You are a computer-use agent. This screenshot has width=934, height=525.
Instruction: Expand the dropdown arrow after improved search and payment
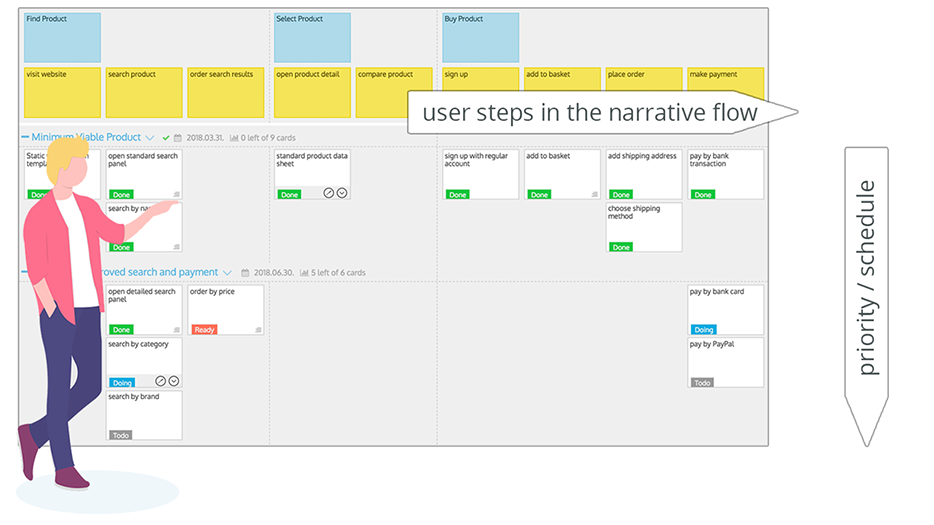227,273
